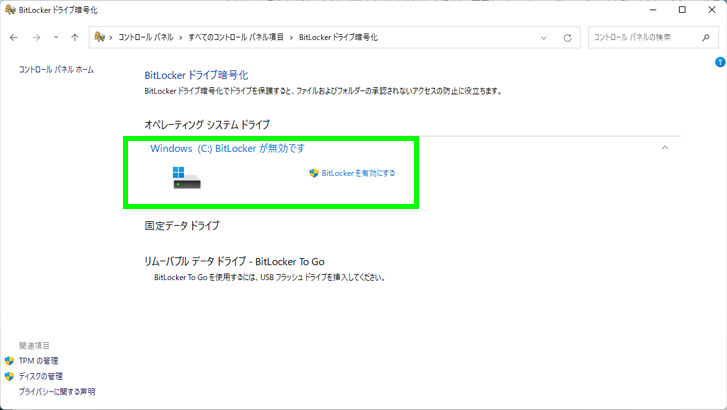Click the title bar BitLocker app icon
Viewport: 727px width, 410px height.
[x=10, y=10]
